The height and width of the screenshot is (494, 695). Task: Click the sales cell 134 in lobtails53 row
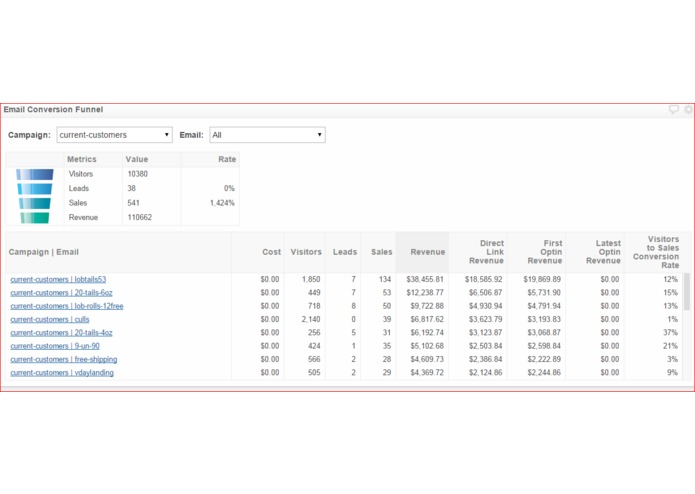point(385,280)
